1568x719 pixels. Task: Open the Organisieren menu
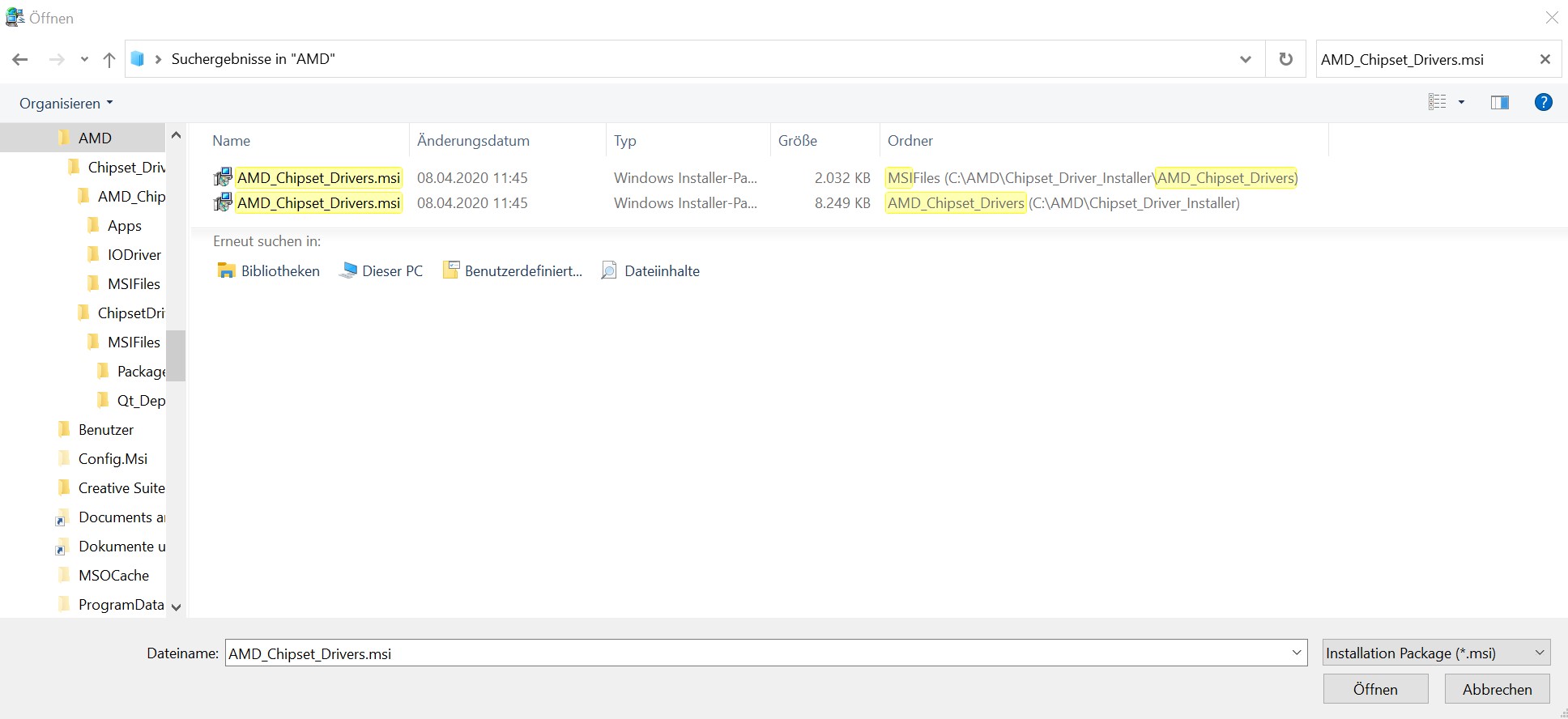[66, 103]
